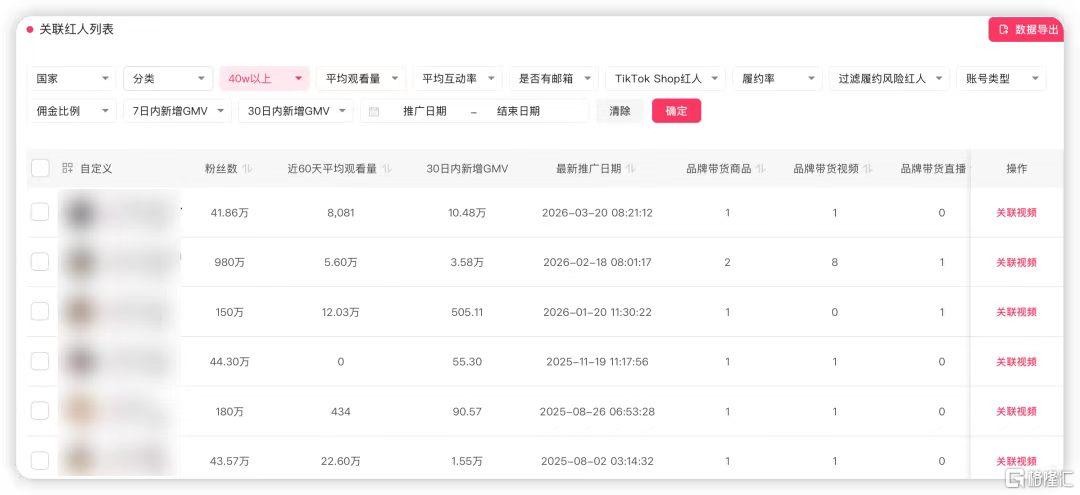The image size is (1080, 495).
Task: Click the 关联红人列表 section title
Action: tap(76, 30)
